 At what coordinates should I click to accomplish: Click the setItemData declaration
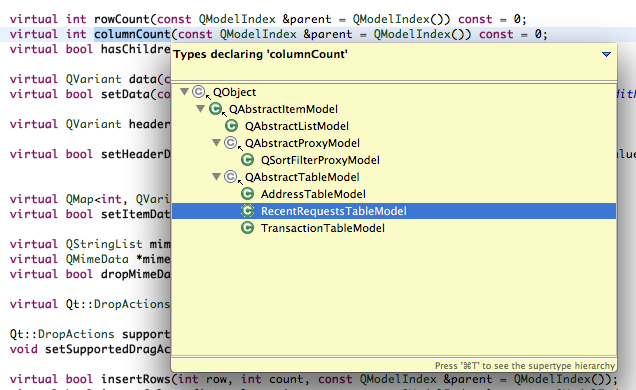click(x=135, y=214)
